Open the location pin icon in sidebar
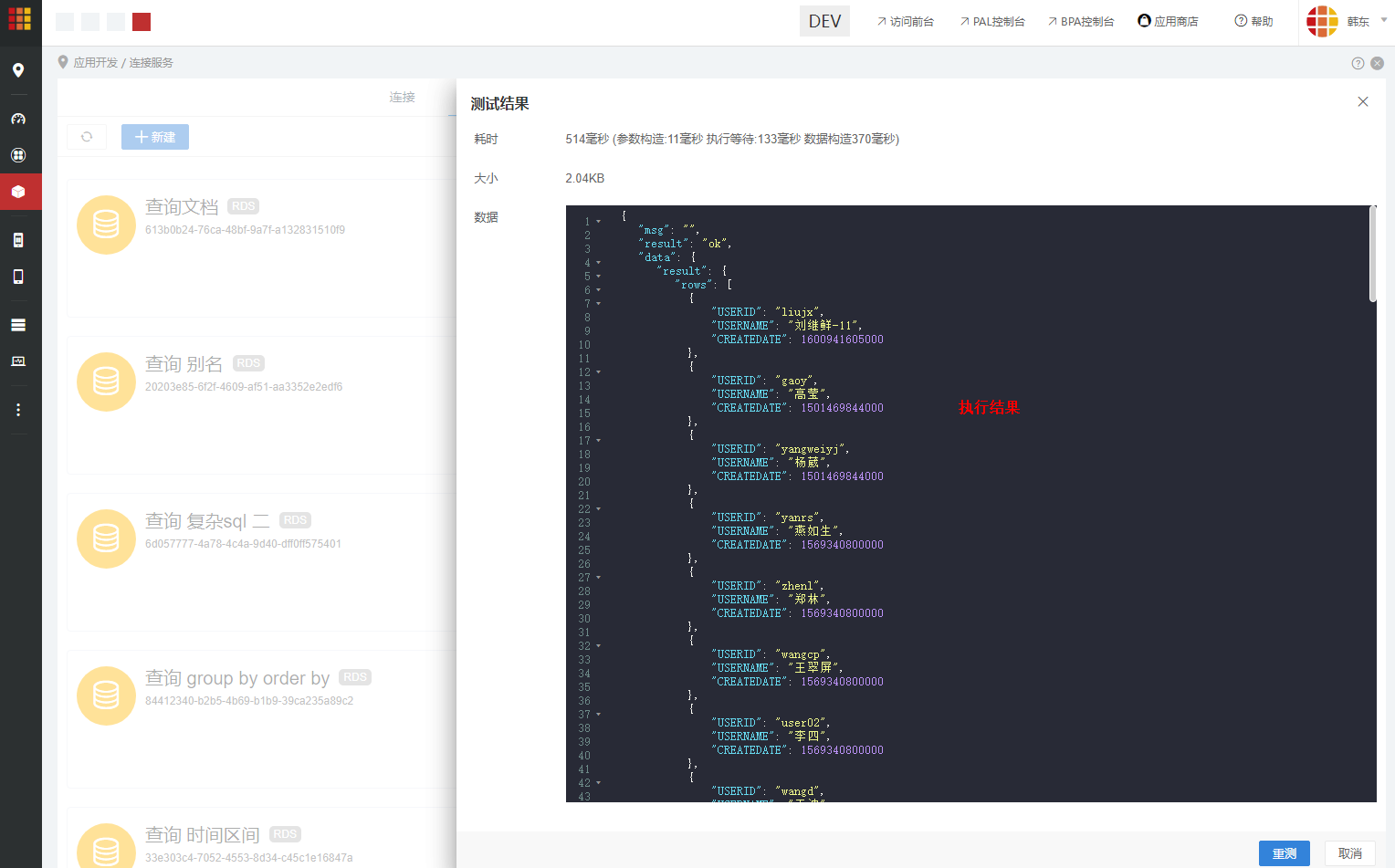Screen dimensions: 1395x868 coord(18,70)
